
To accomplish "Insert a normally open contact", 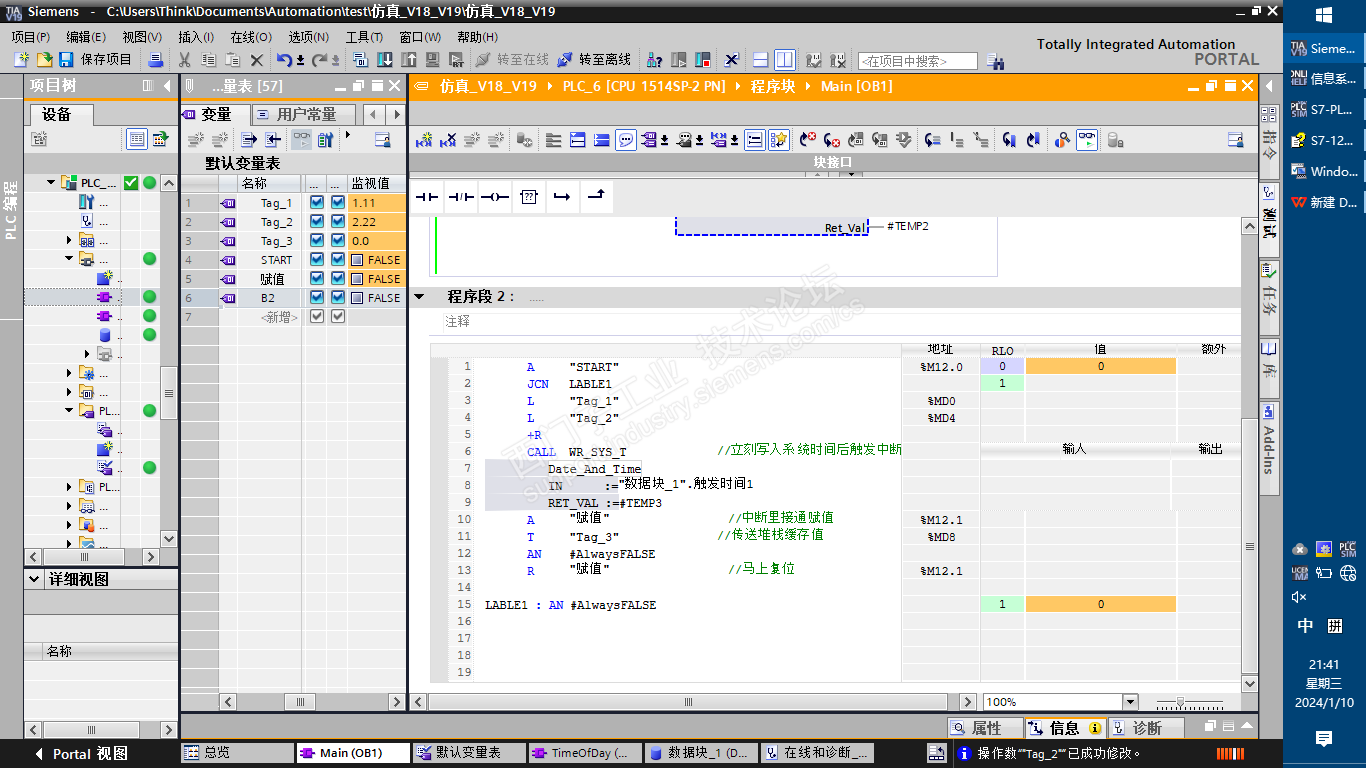I will pyautogui.click(x=428, y=197).
